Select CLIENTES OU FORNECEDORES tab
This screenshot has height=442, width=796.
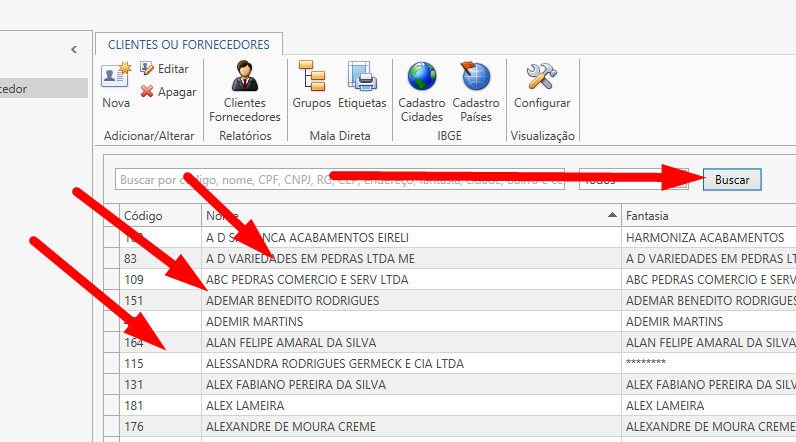click(x=189, y=45)
